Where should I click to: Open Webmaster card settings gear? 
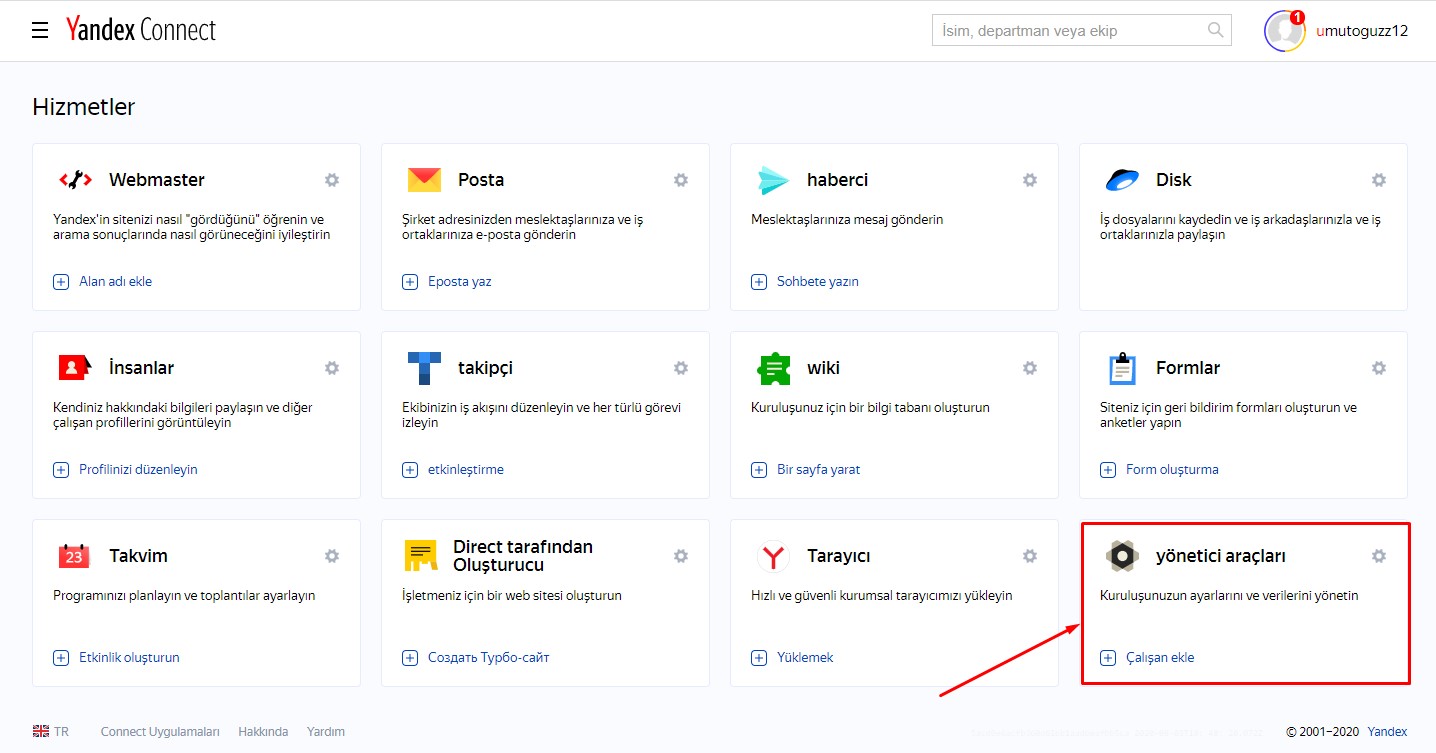click(x=332, y=180)
